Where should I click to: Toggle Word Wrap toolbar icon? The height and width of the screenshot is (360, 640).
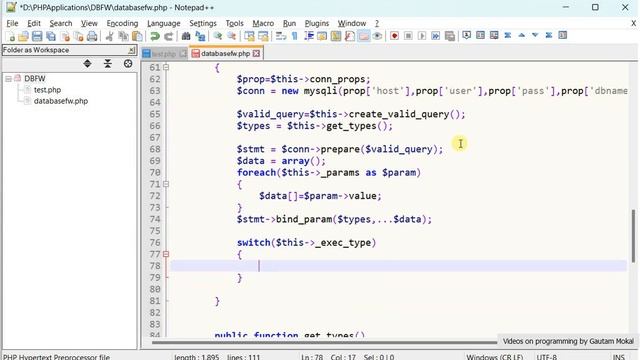281,36
